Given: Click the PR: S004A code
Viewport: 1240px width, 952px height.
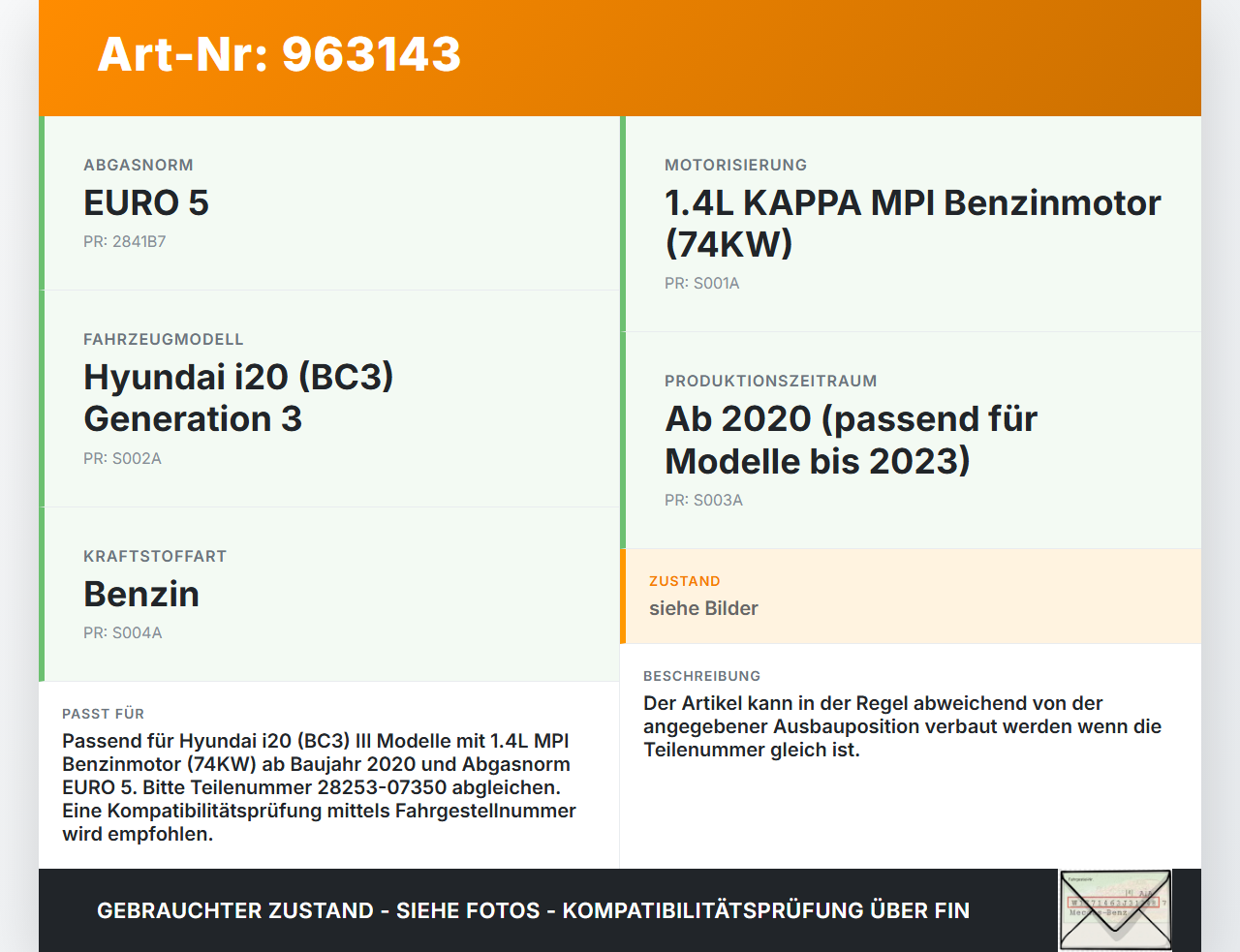Looking at the screenshot, I should point(123,632).
